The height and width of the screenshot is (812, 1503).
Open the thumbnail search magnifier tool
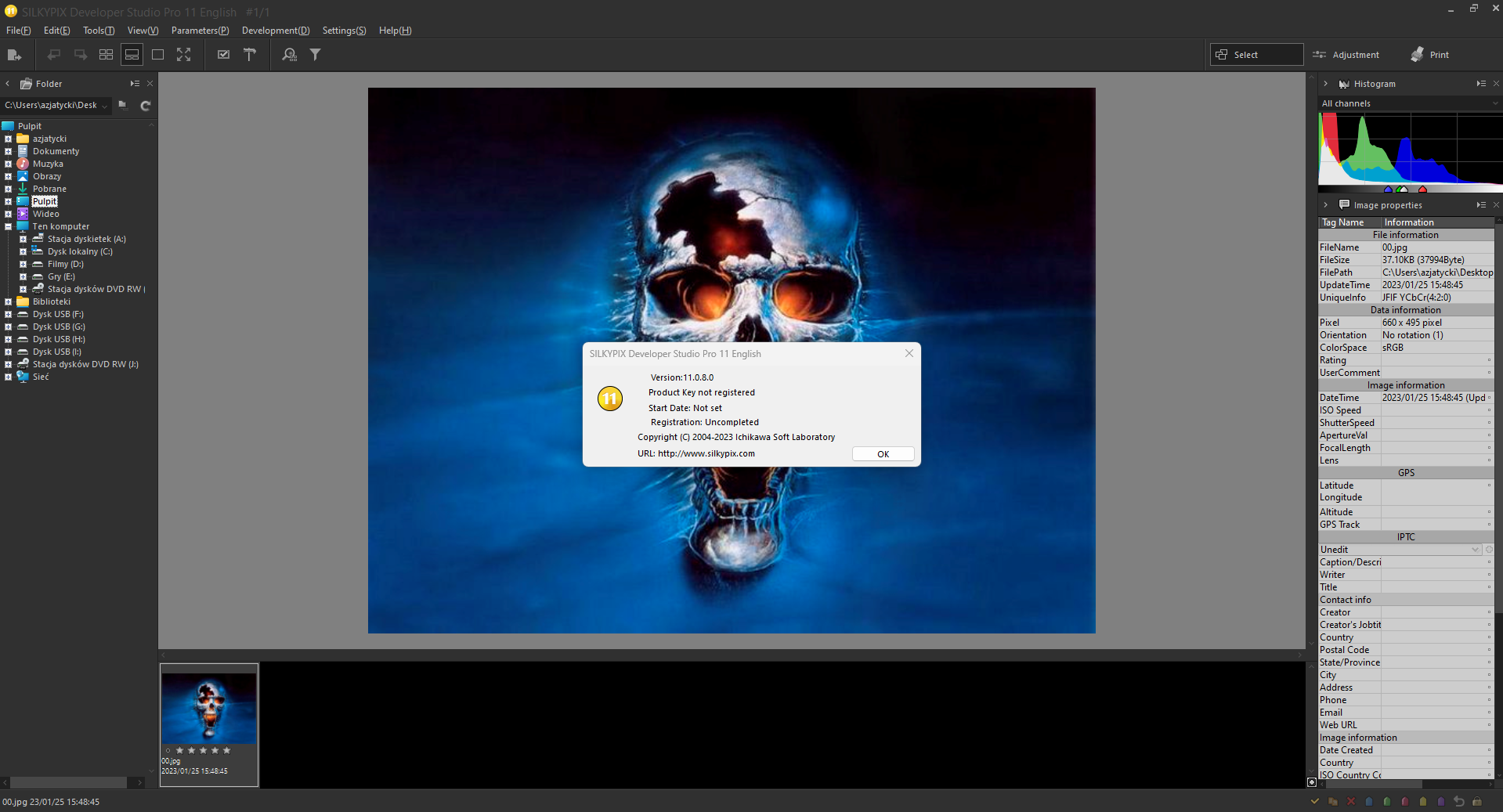coord(290,55)
